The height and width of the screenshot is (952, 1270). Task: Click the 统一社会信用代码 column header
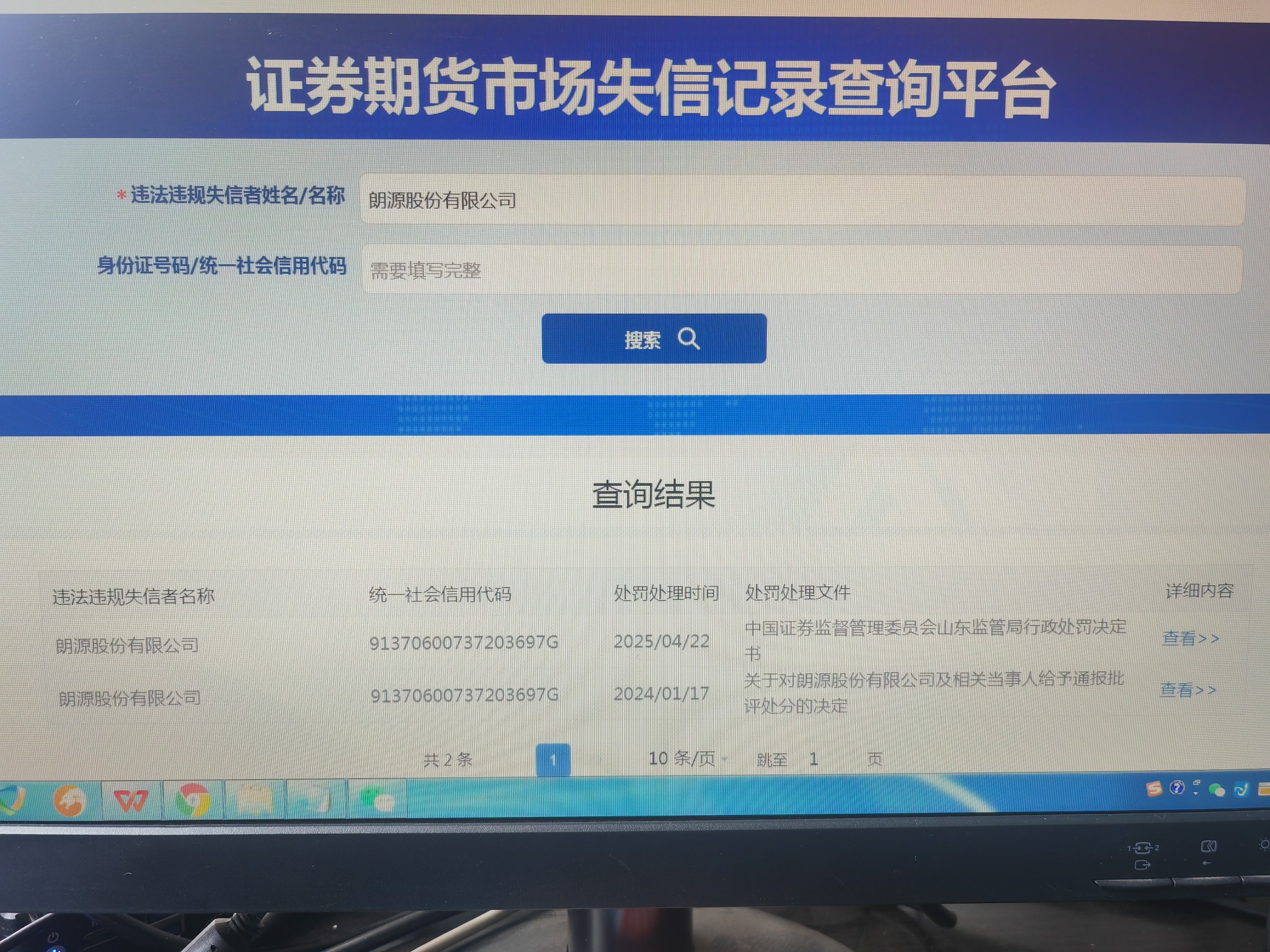point(440,594)
